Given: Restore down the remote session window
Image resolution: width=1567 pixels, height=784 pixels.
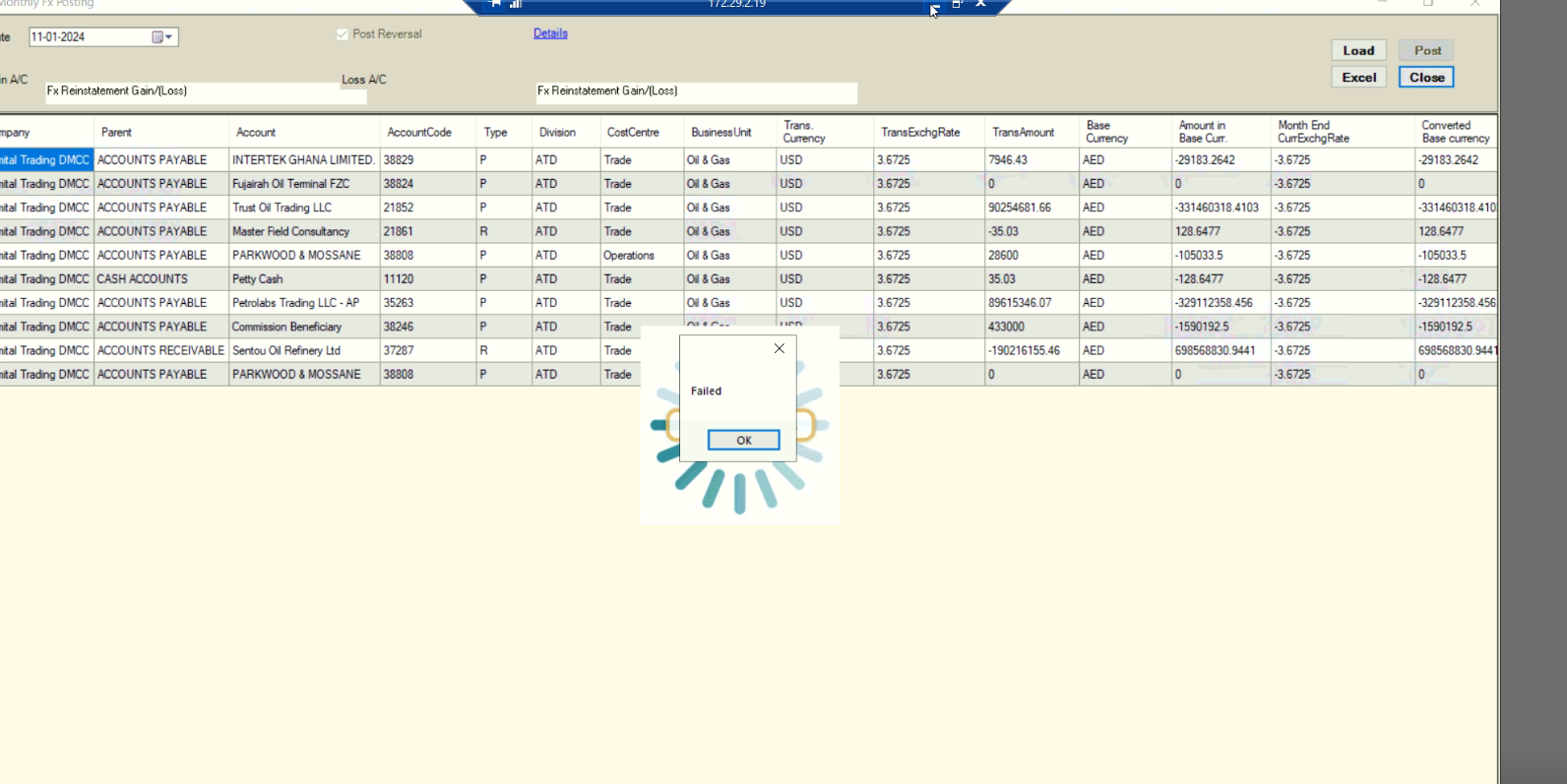Looking at the screenshot, I should pos(957,4).
